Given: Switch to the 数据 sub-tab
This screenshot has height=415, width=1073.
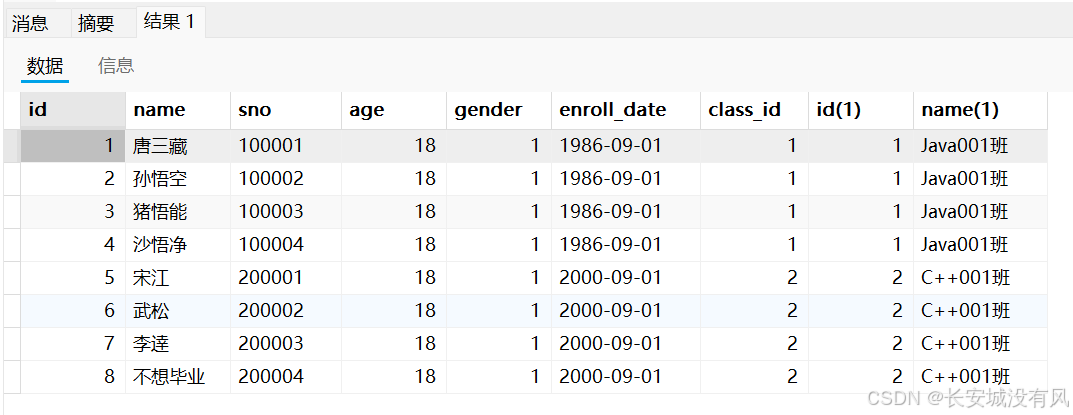Looking at the screenshot, I should (45, 66).
